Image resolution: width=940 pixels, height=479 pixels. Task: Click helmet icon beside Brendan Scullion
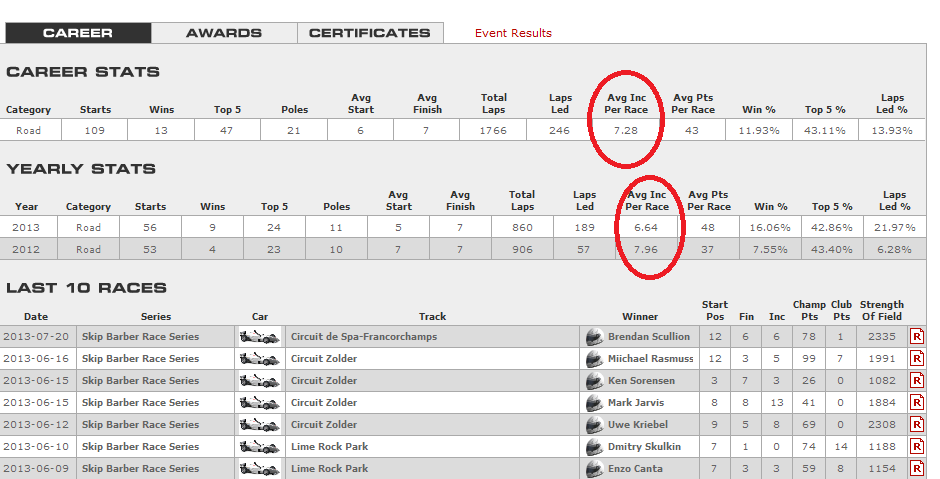[x=594, y=337]
